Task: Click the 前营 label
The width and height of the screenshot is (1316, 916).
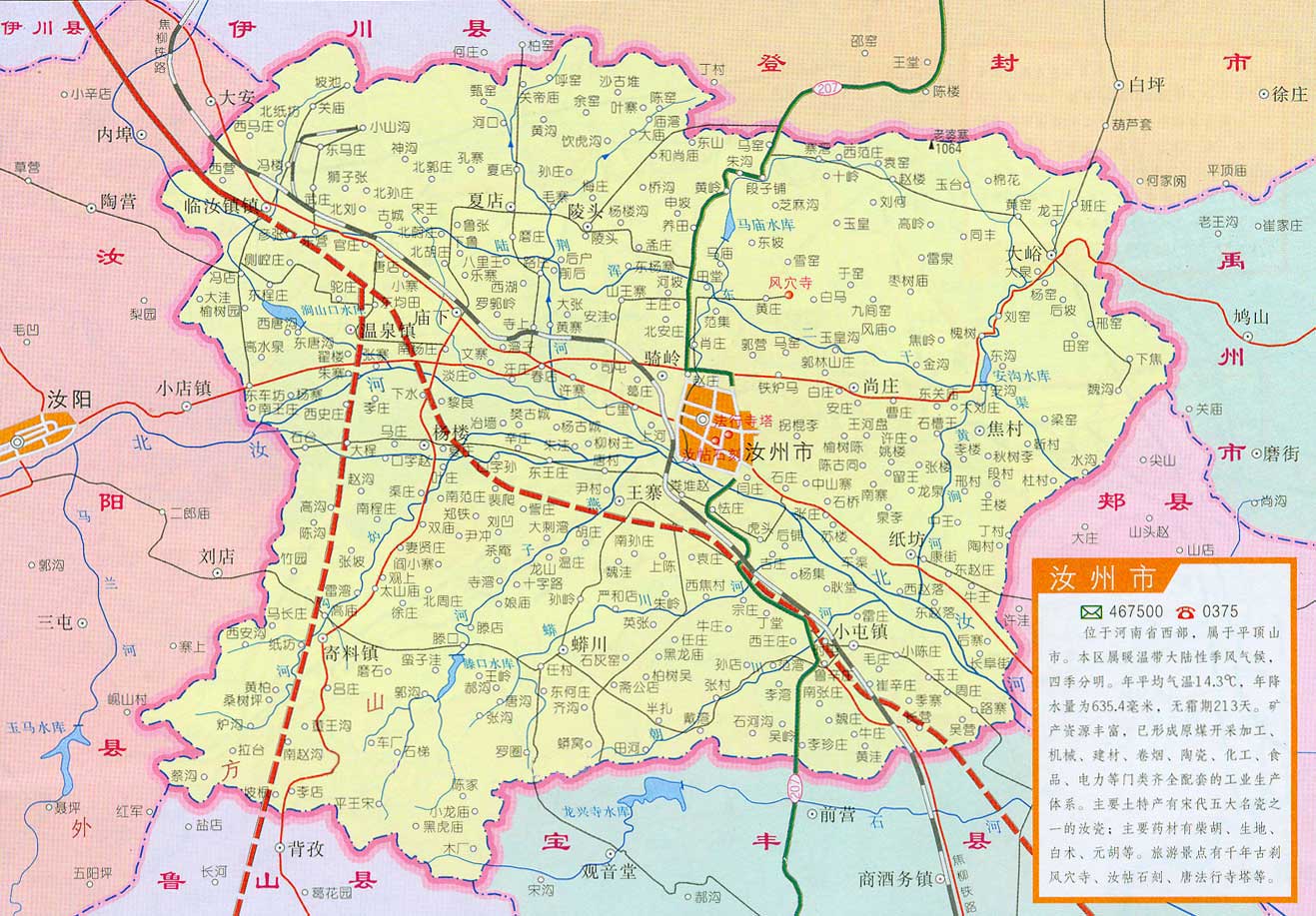Action: (837, 813)
